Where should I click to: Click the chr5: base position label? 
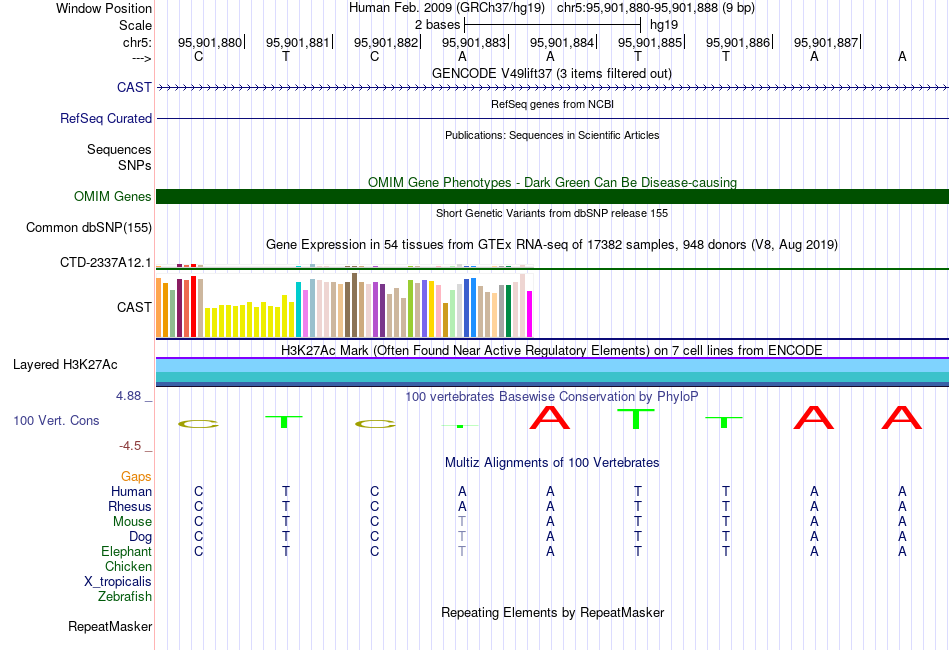(x=137, y=42)
